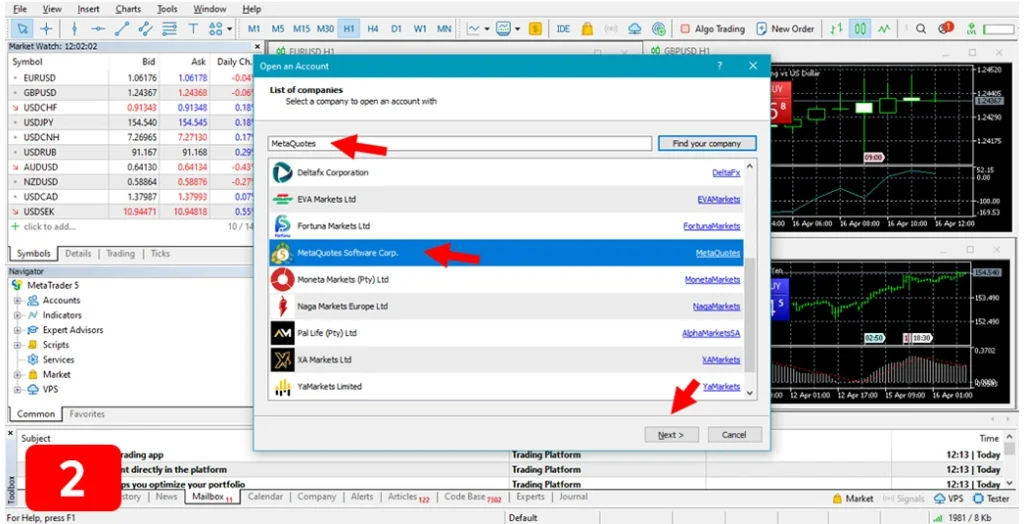Screen dimensions: 1024x524
Task: Click the company search input field
Action: pyautogui.click(x=459, y=144)
